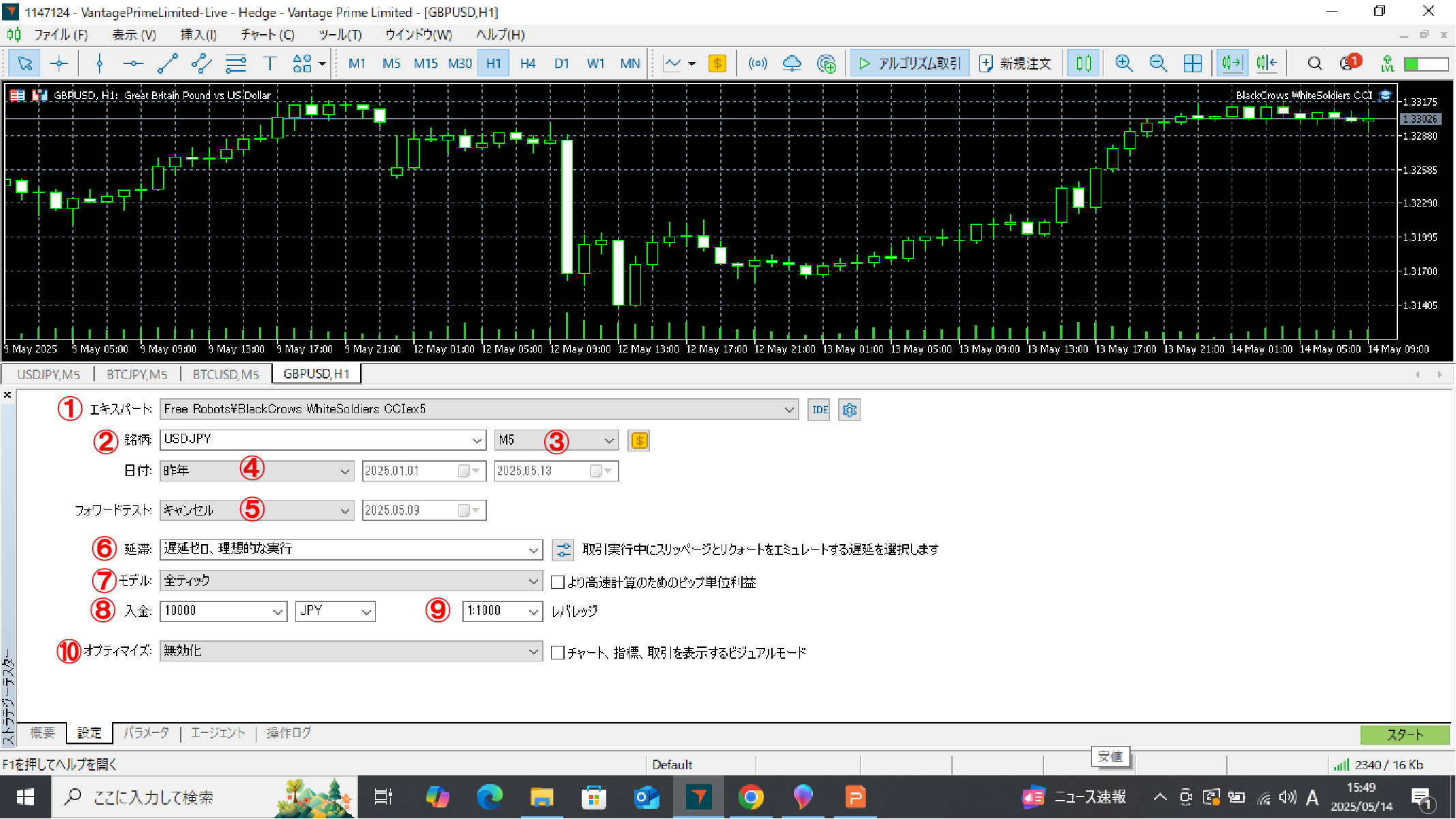The width and height of the screenshot is (1456, 819).
Task: Toggle the chart auto-scroll toolbar button
Action: (x=1232, y=63)
